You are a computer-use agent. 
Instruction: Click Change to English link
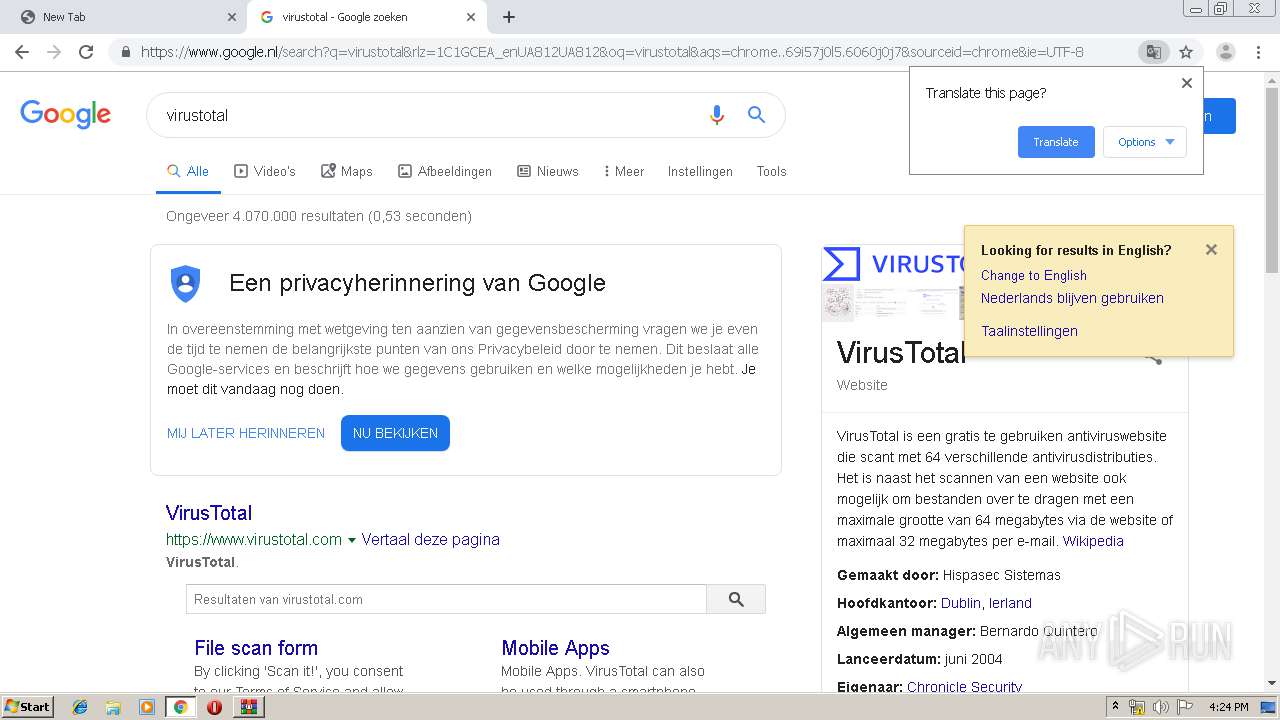tap(1033, 275)
